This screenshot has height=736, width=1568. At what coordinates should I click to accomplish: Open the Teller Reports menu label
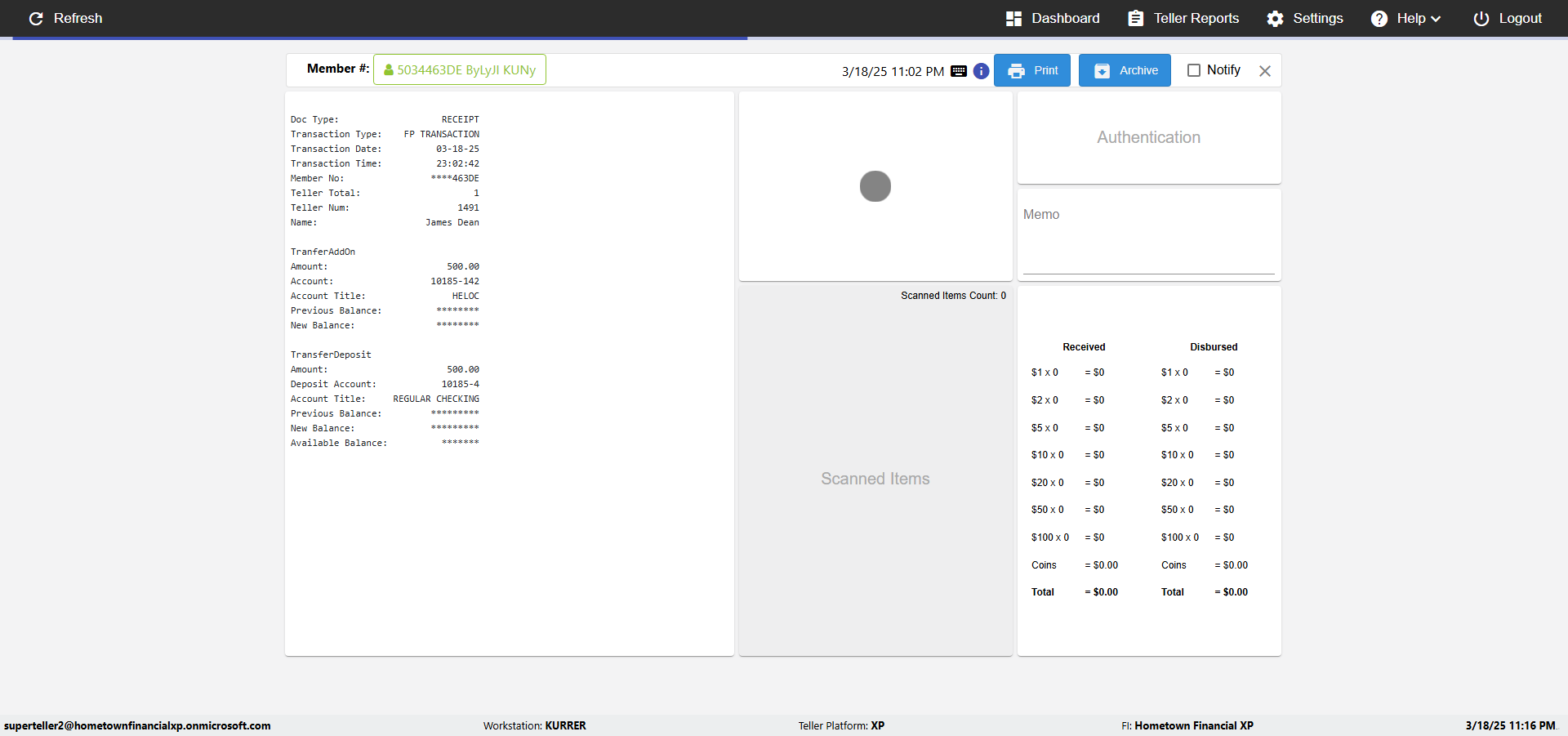coord(1196,18)
